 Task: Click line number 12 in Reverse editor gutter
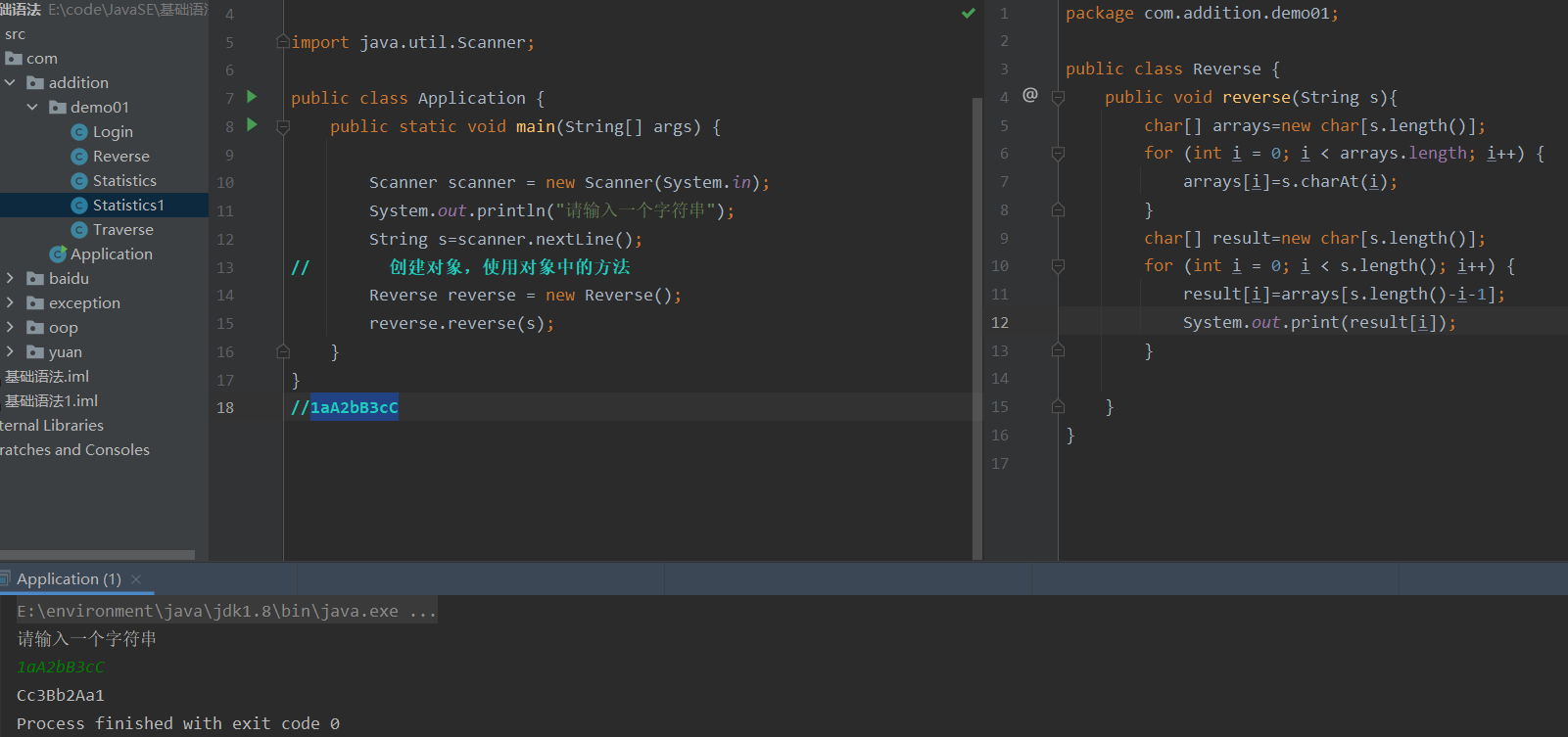[999, 323]
